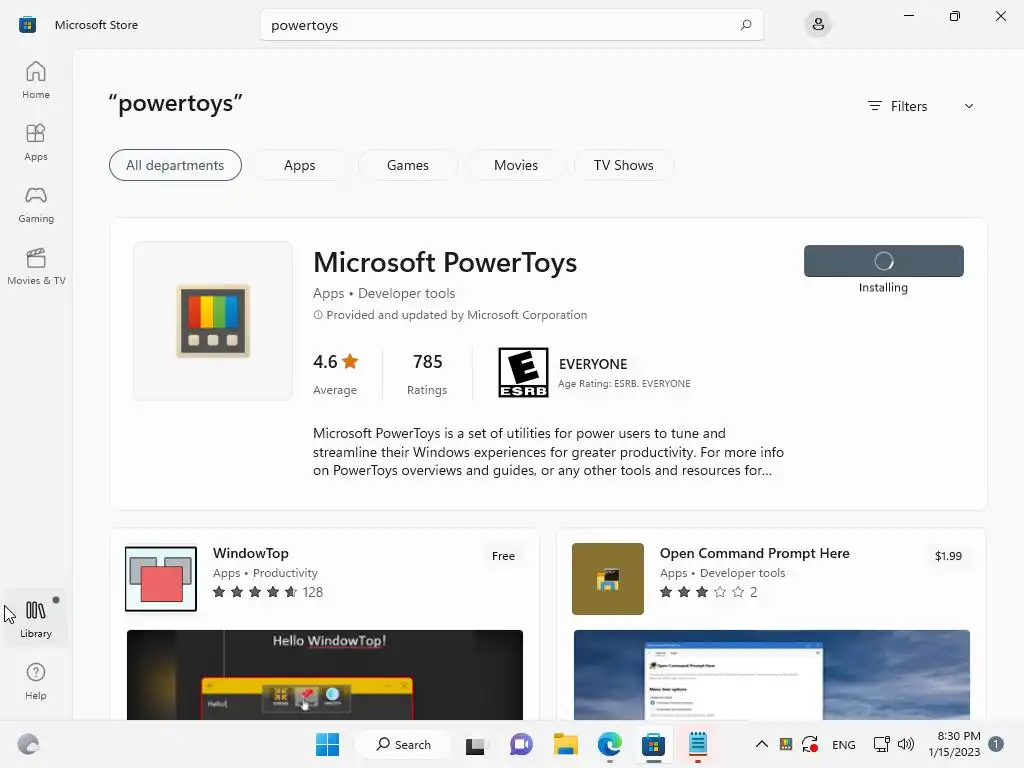Screen dimensions: 1024x768
Task: Open Microsoft PowerToys title link
Action: point(445,262)
